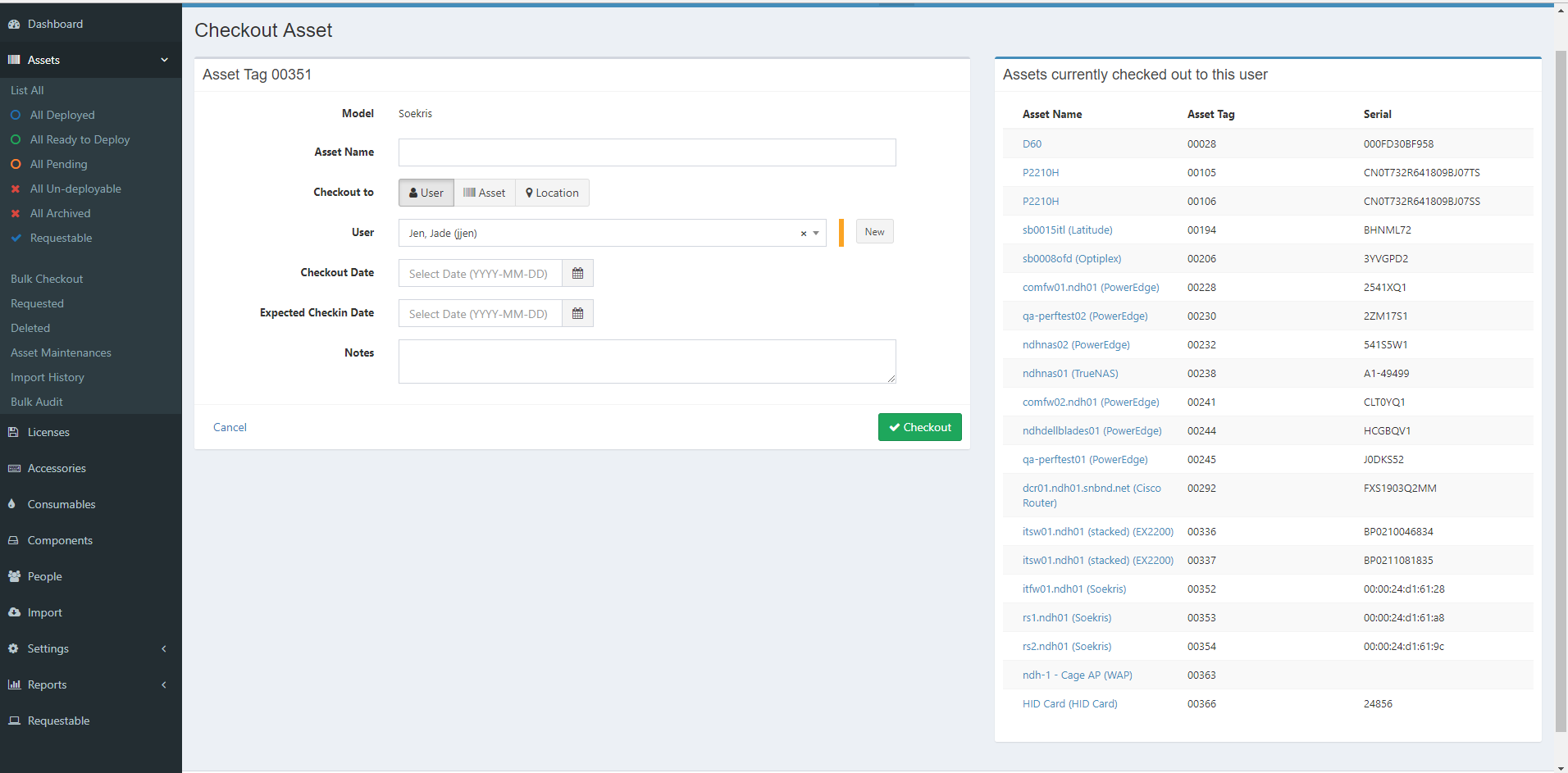View All Archived assets
Screen dimensions: 1568x773
point(60,213)
